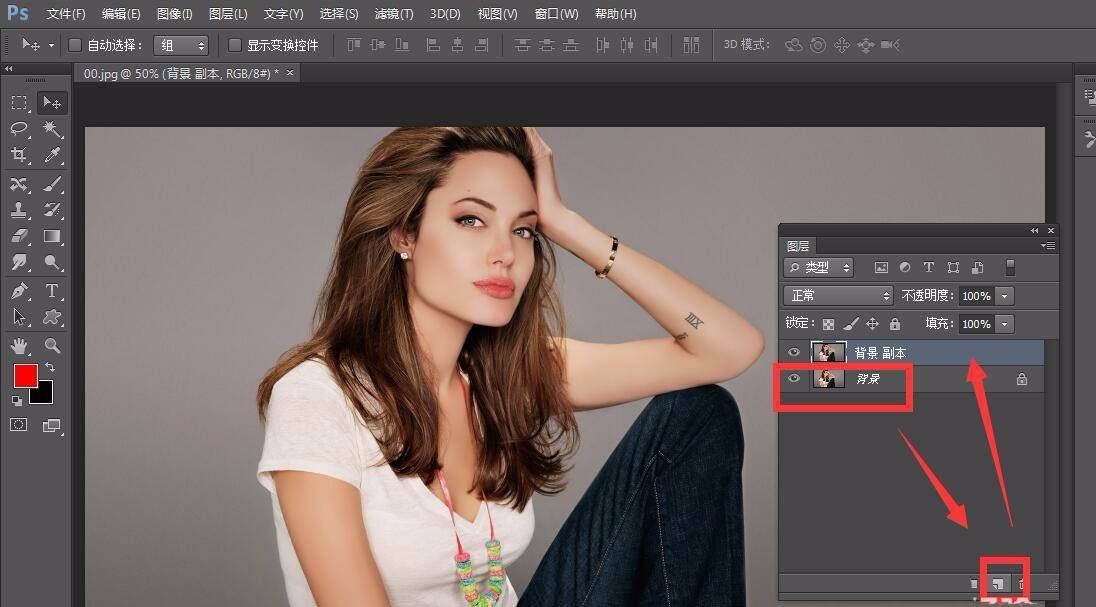
Task: Enable the 自动选择 checkbox
Action: 75,44
